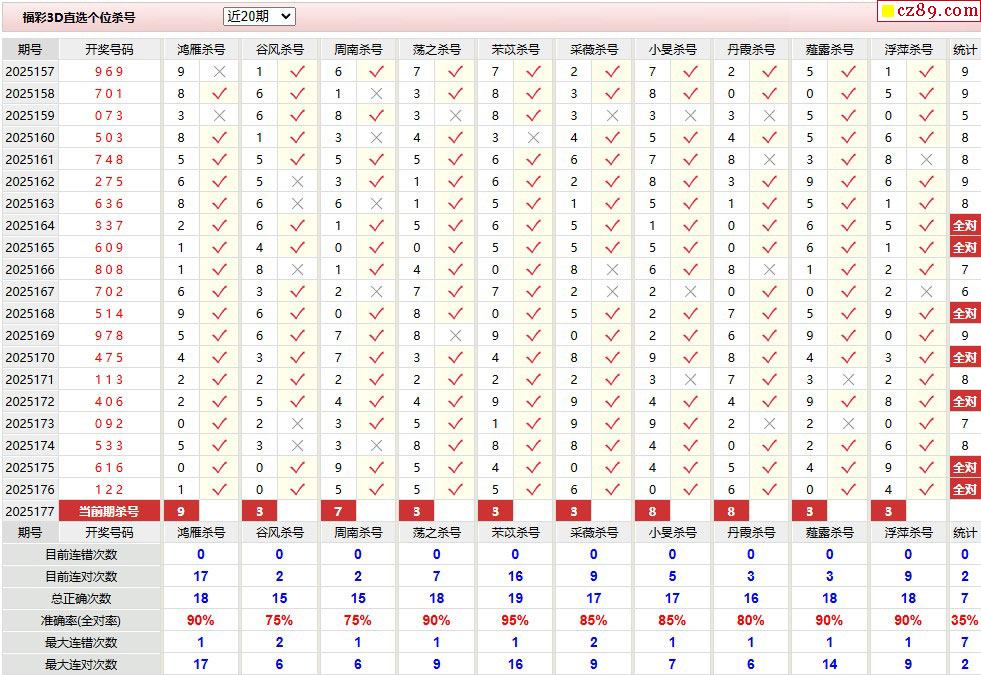Click the red current kill number 8 under 小旻杀号
Viewport: 981px width, 675px height.
click(x=652, y=511)
